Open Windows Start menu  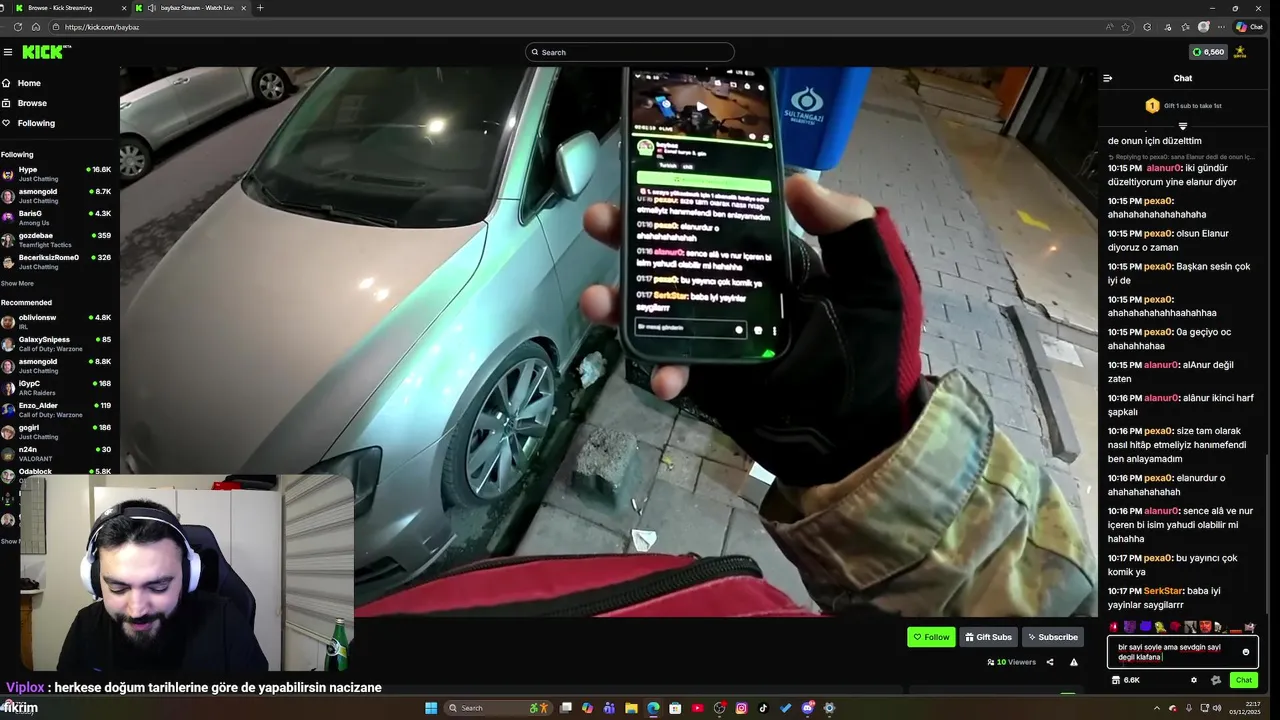pos(431,708)
